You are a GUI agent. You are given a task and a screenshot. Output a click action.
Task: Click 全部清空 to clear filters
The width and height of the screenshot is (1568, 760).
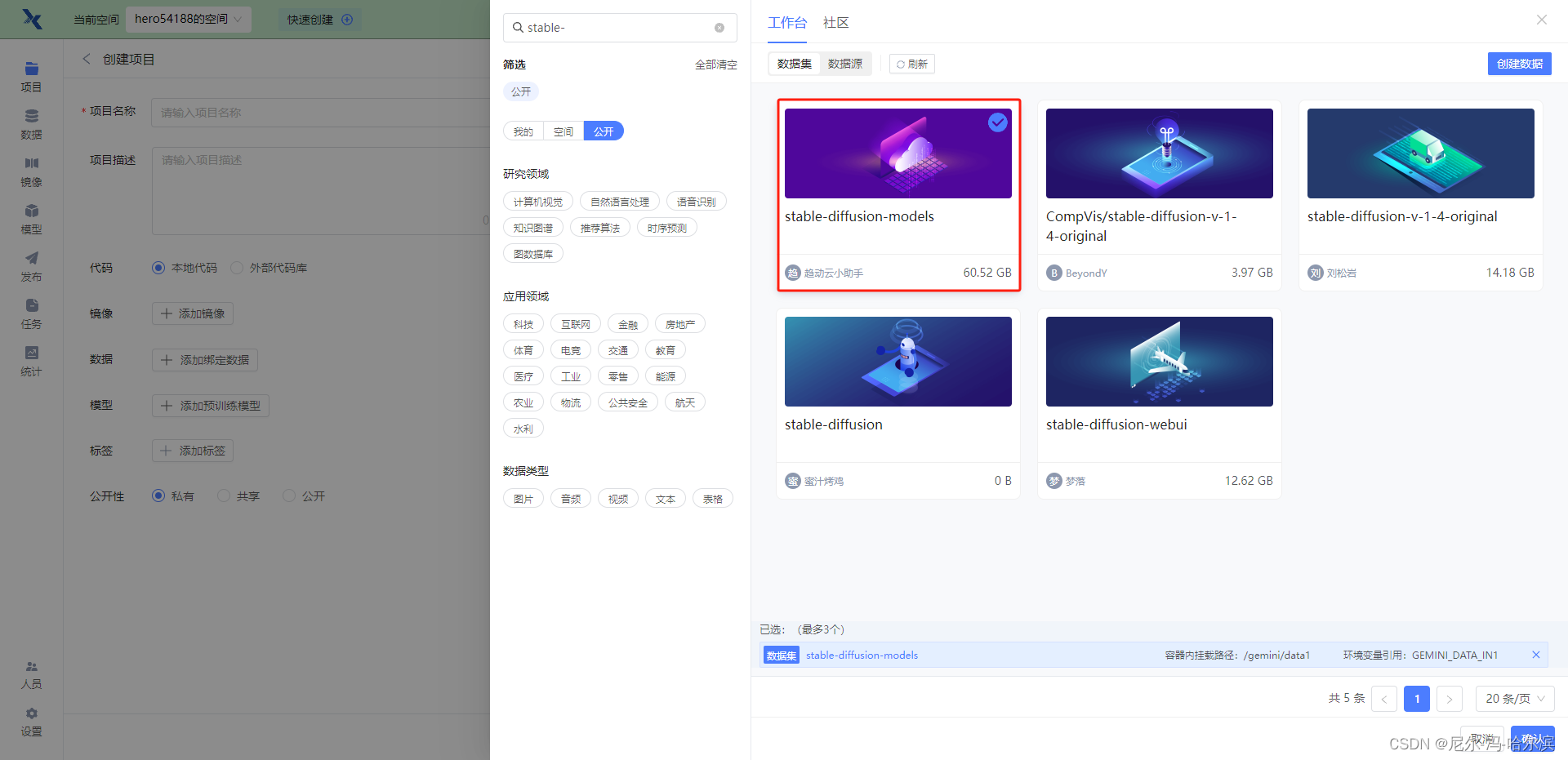point(716,64)
